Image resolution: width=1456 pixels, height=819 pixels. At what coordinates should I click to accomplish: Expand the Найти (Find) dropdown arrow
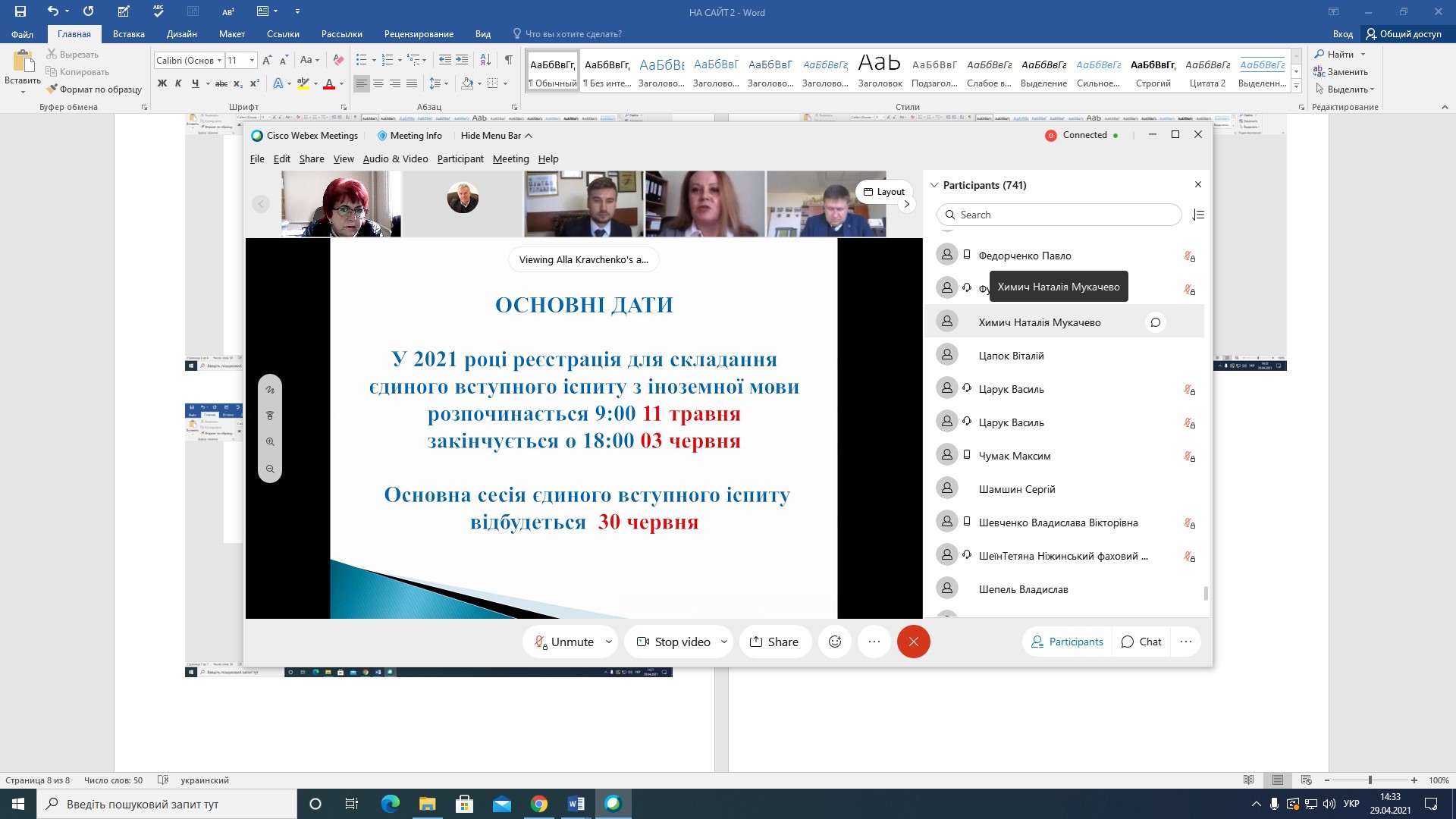pyautogui.click(x=1363, y=55)
